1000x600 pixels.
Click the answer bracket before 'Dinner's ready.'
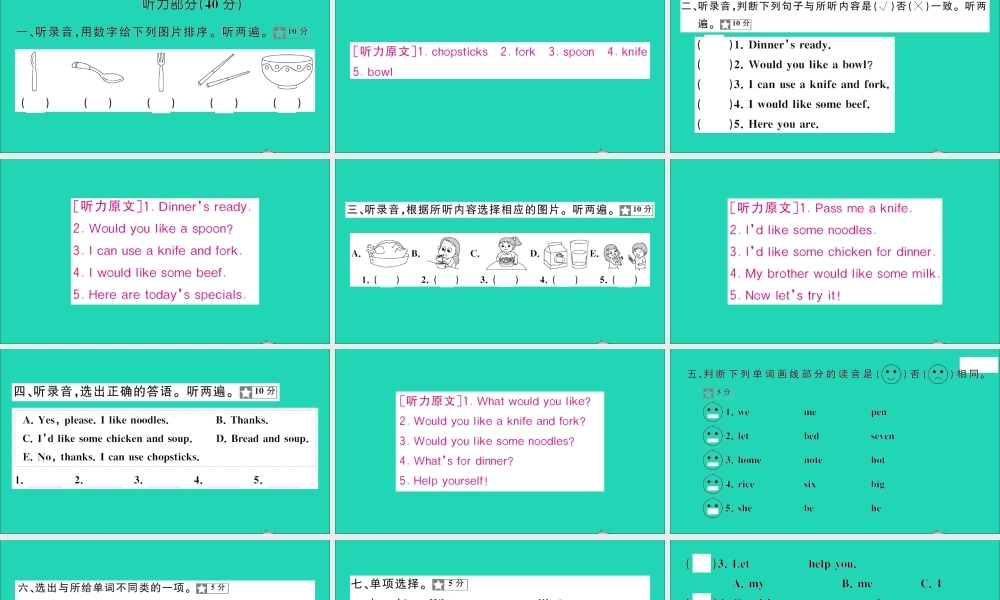pos(714,45)
